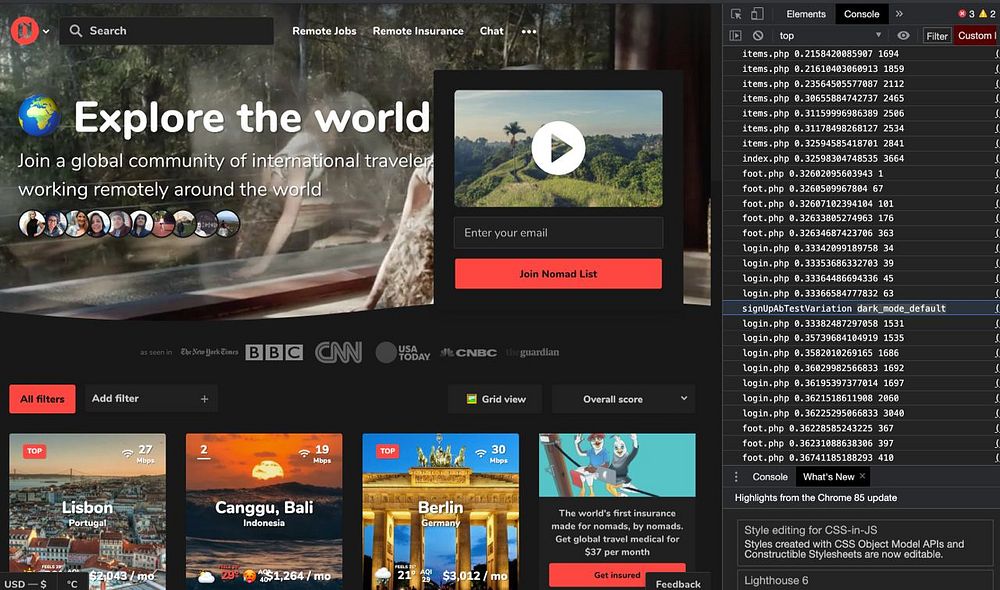
Task: Open the dropdown arrow beside the logo
Action: pos(47,31)
